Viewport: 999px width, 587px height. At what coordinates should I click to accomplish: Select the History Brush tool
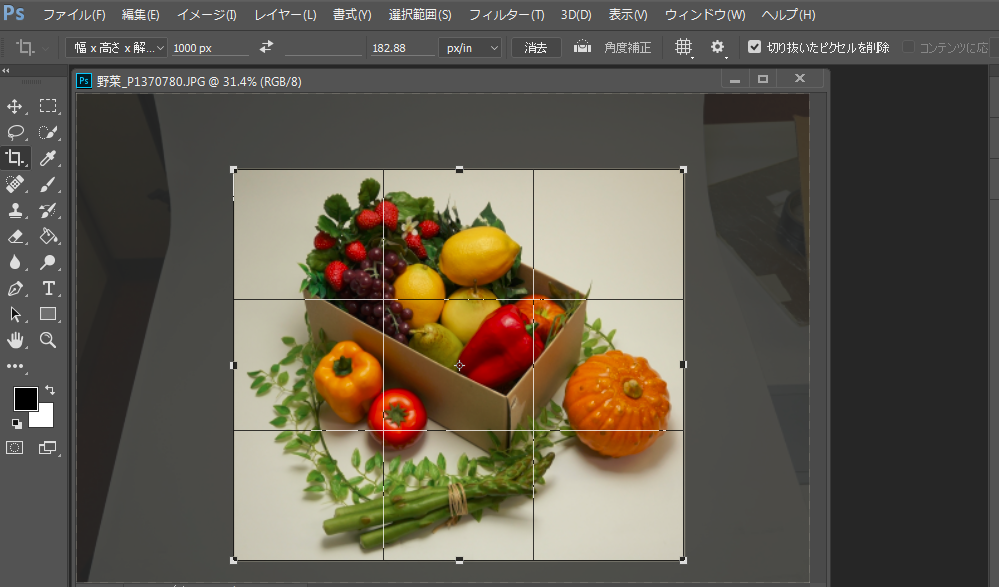coord(48,210)
